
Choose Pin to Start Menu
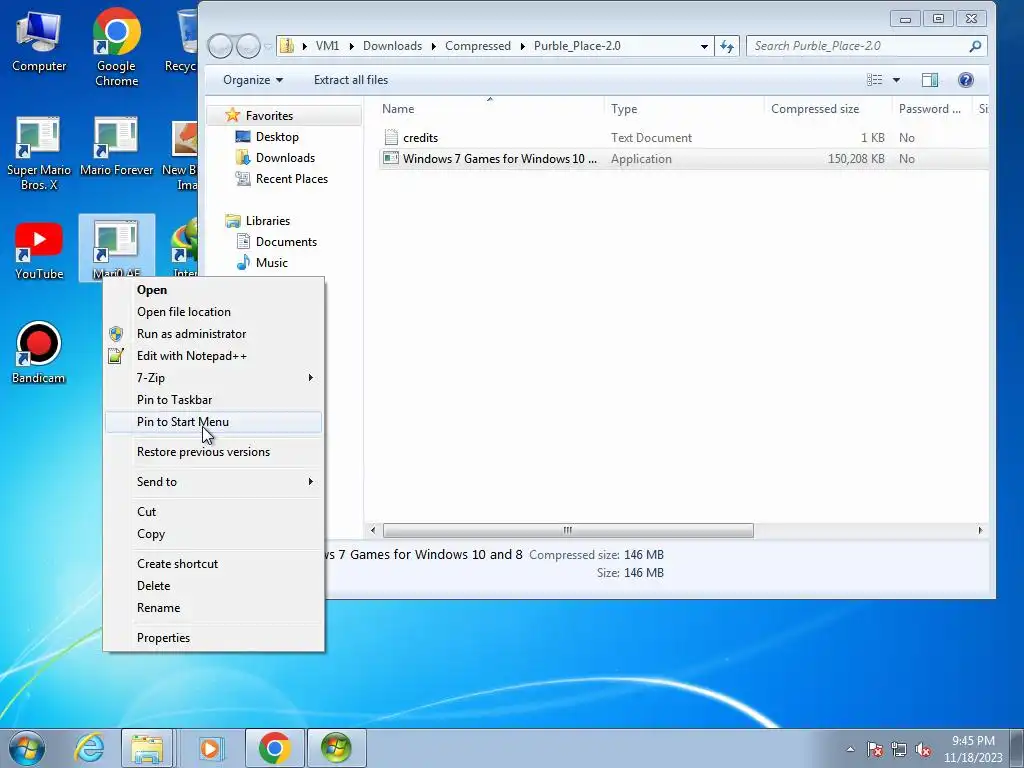point(214,422)
